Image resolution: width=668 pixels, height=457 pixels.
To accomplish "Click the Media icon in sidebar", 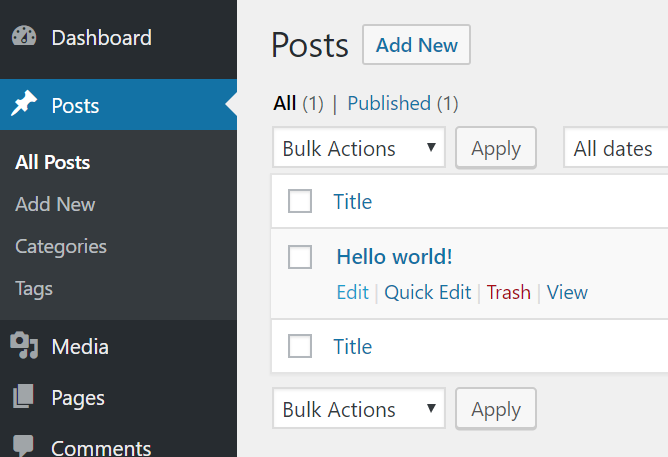I will click(x=24, y=346).
